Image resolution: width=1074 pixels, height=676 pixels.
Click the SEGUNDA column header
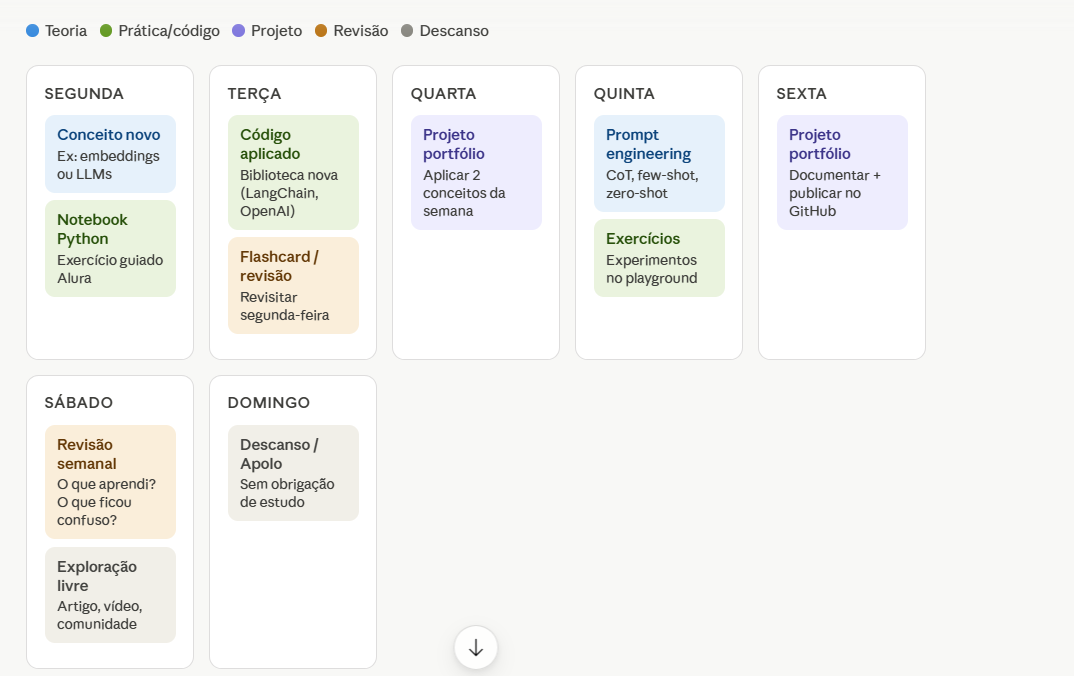(84, 94)
